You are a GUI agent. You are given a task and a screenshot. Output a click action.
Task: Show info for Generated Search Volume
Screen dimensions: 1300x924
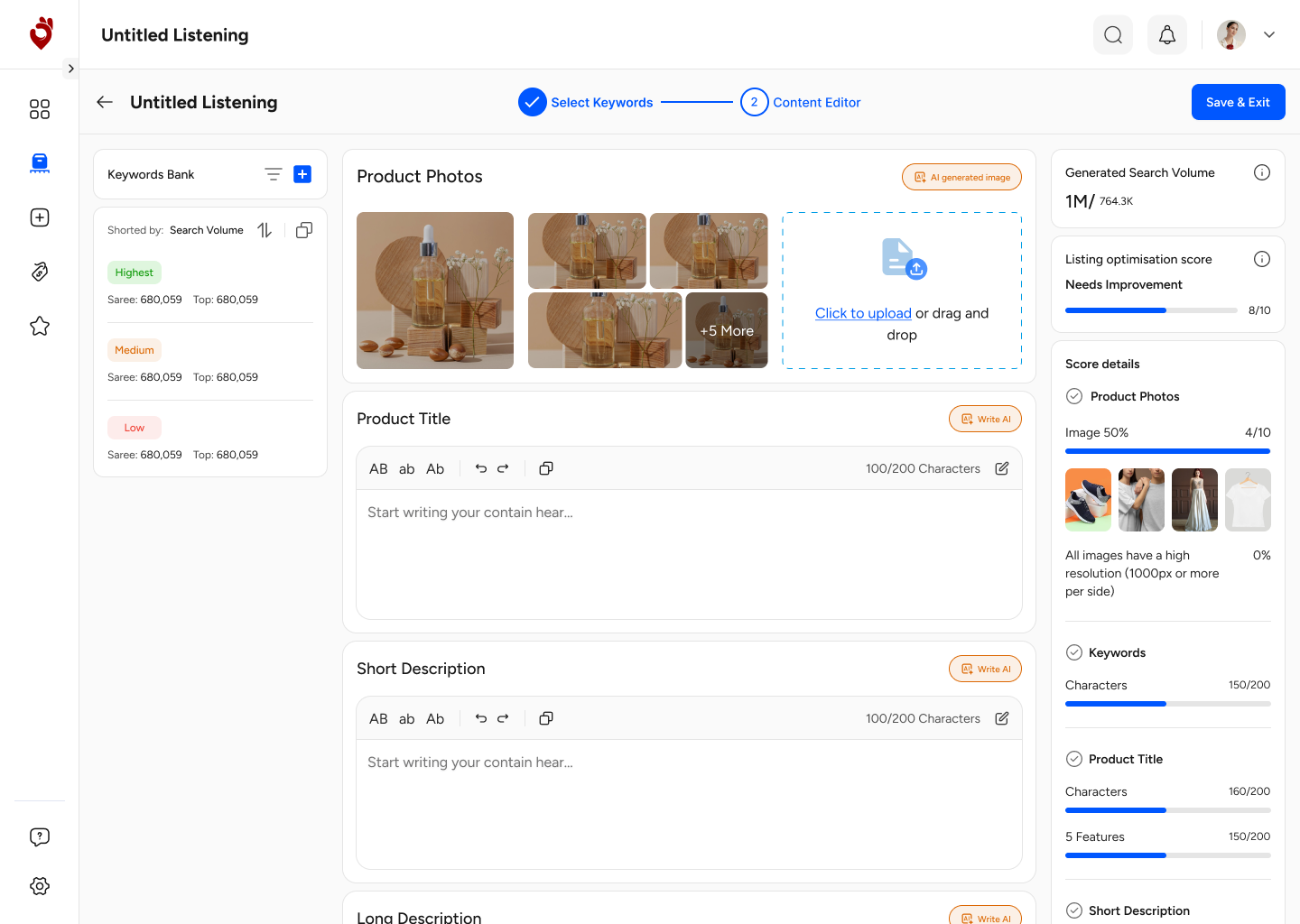[1262, 172]
